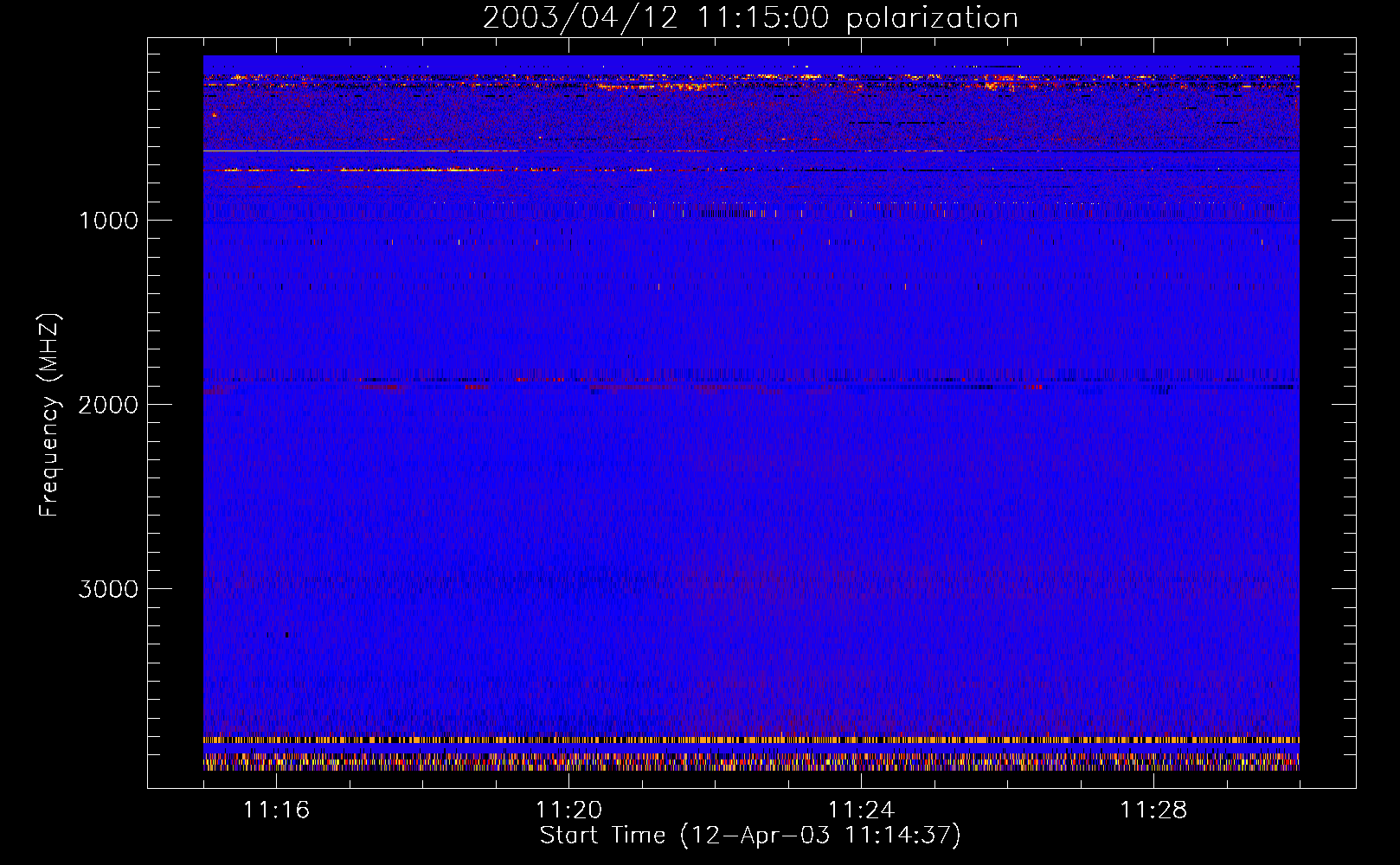Screen dimensions: 1400x865
Task: Click the 2000 frequency tick label
Action: 108,405
